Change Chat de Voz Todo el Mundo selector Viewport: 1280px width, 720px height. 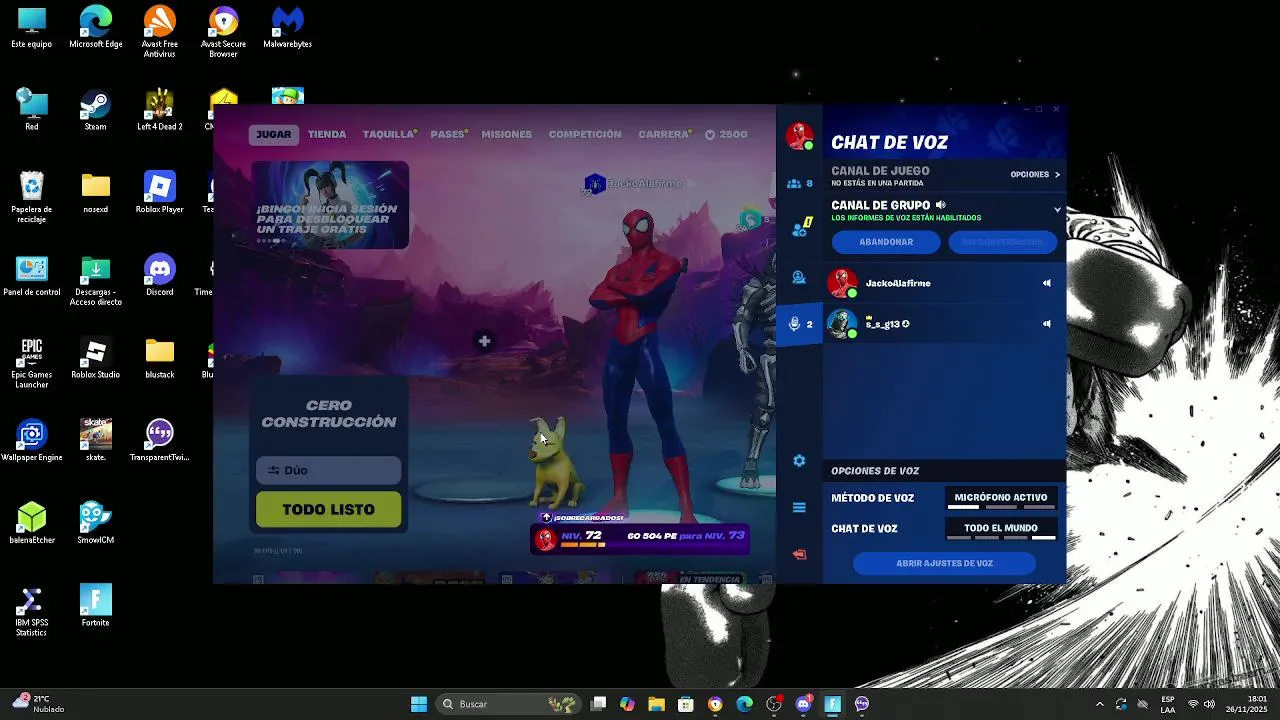click(1001, 529)
